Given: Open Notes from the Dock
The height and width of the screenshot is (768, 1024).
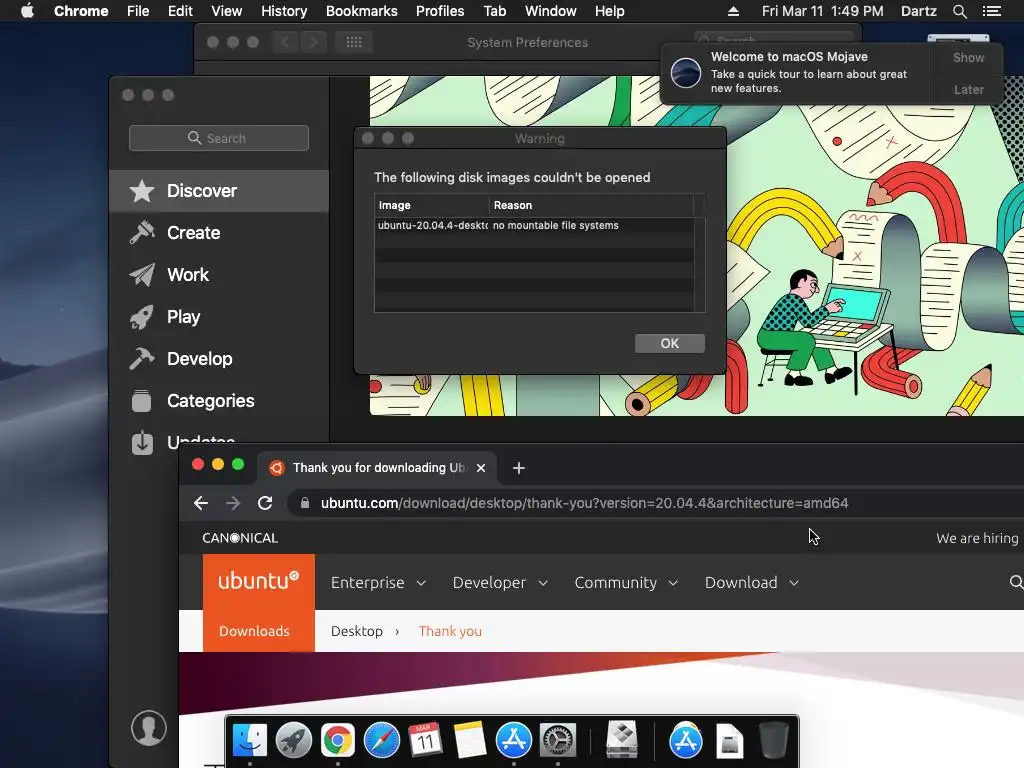Looking at the screenshot, I should (x=470, y=740).
